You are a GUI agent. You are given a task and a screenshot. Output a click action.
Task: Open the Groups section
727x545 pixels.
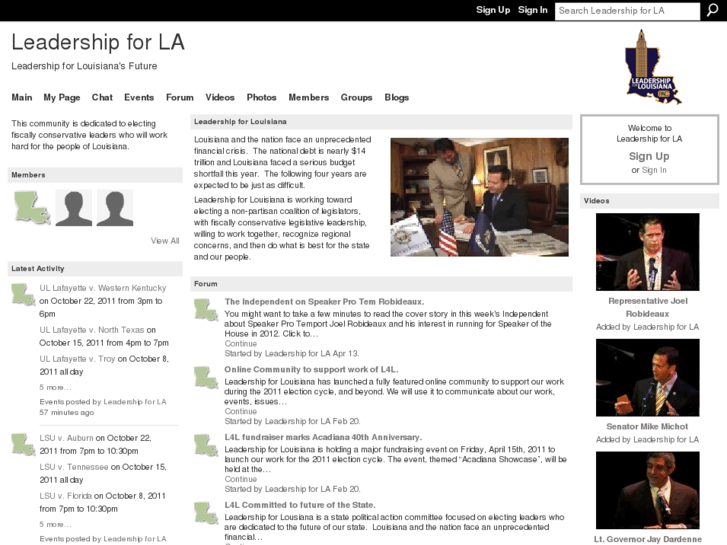click(356, 97)
